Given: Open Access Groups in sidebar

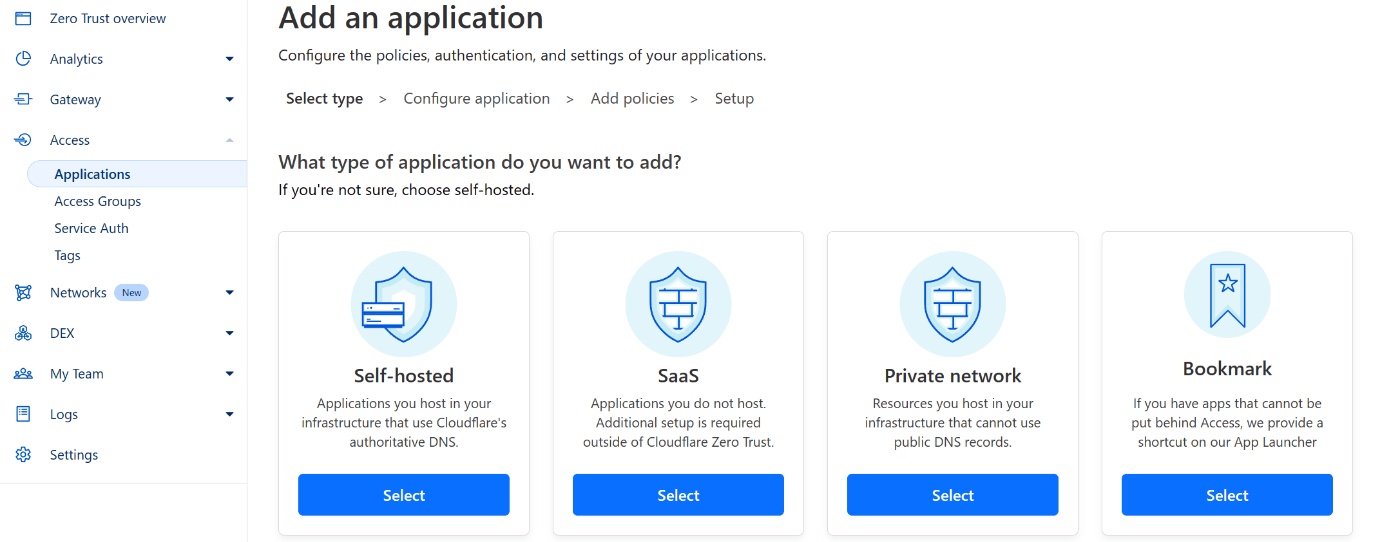Looking at the screenshot, I should coord(98,201).
